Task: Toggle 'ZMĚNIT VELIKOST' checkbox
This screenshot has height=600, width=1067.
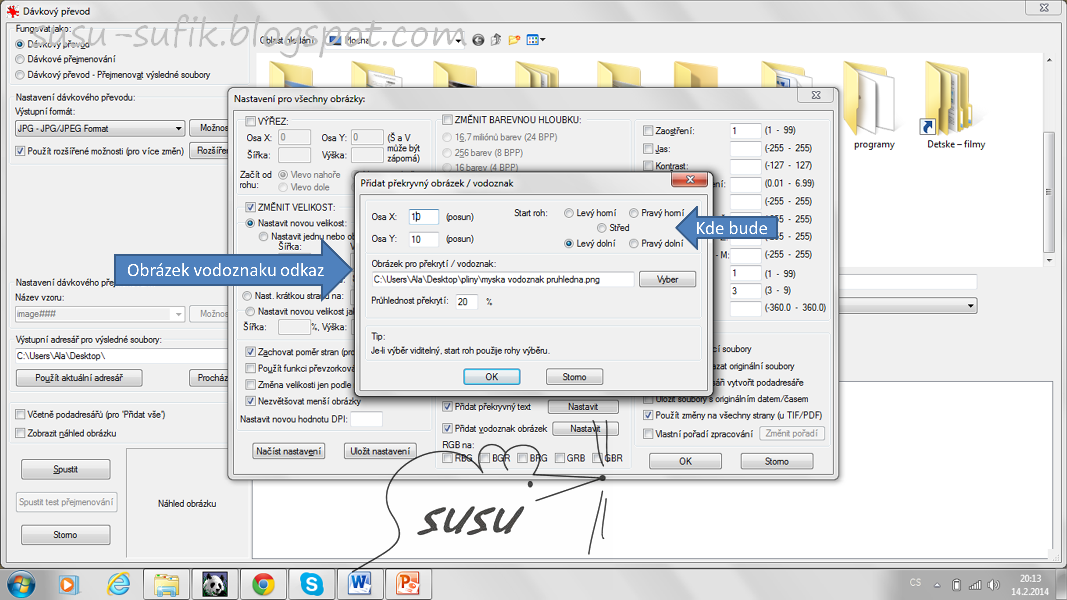Action: (x=250, y=207)
